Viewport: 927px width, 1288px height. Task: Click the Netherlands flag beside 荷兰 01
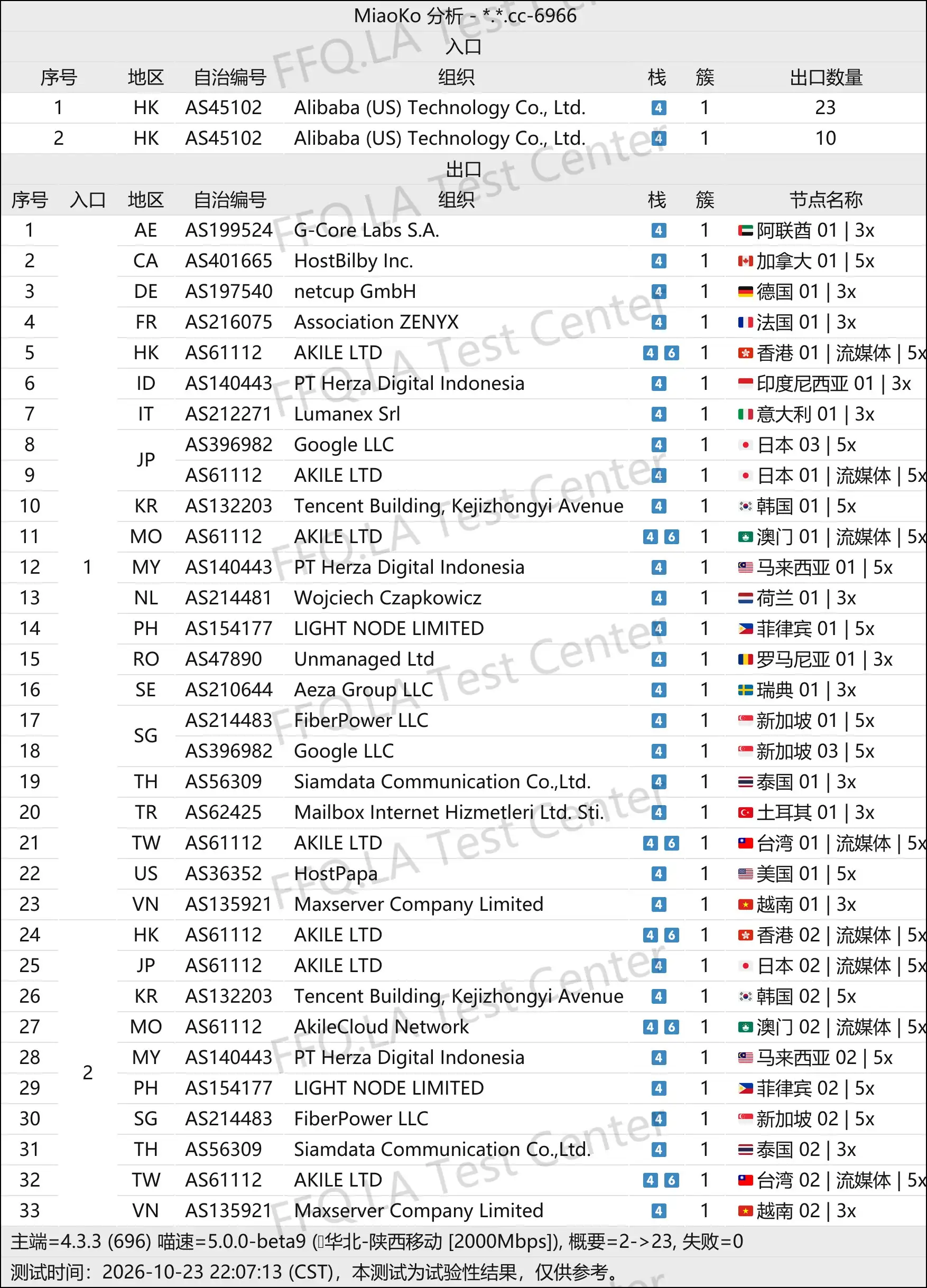[745, 598]
